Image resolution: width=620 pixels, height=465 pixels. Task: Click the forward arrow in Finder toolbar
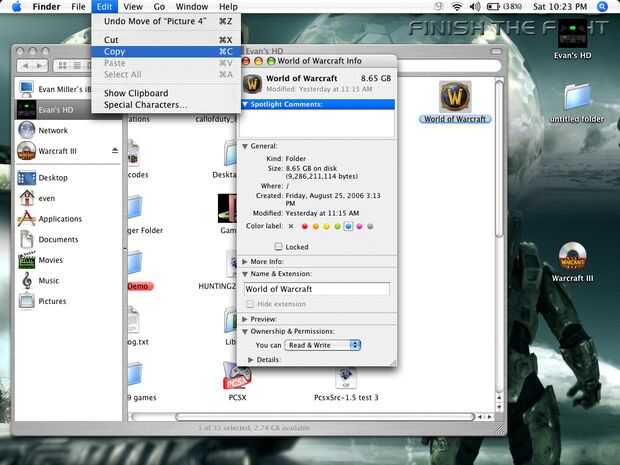click(x=40, y=65)
